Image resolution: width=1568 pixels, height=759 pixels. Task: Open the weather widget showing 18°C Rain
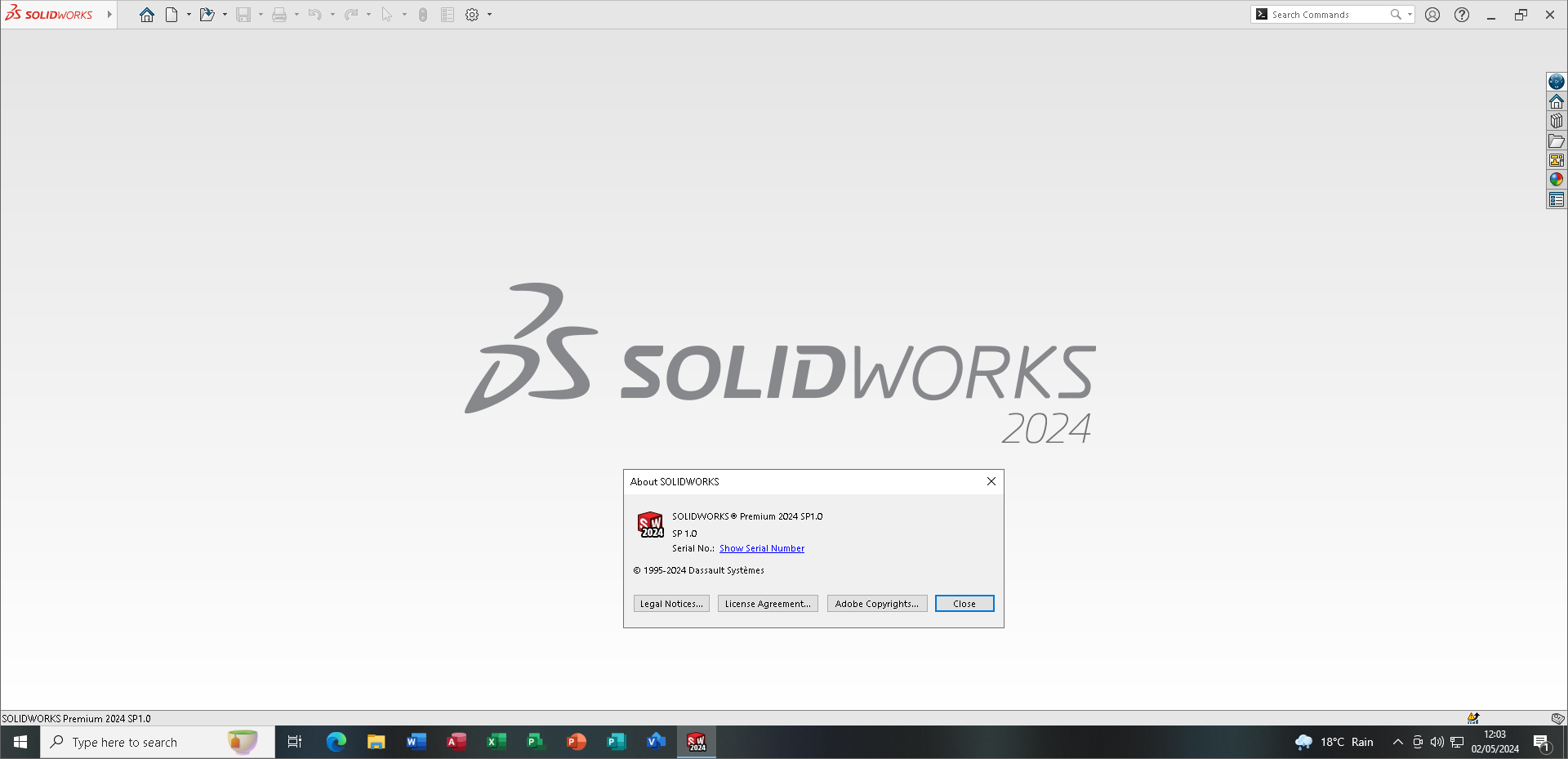pyautogui.click(x=1334, y=742)
